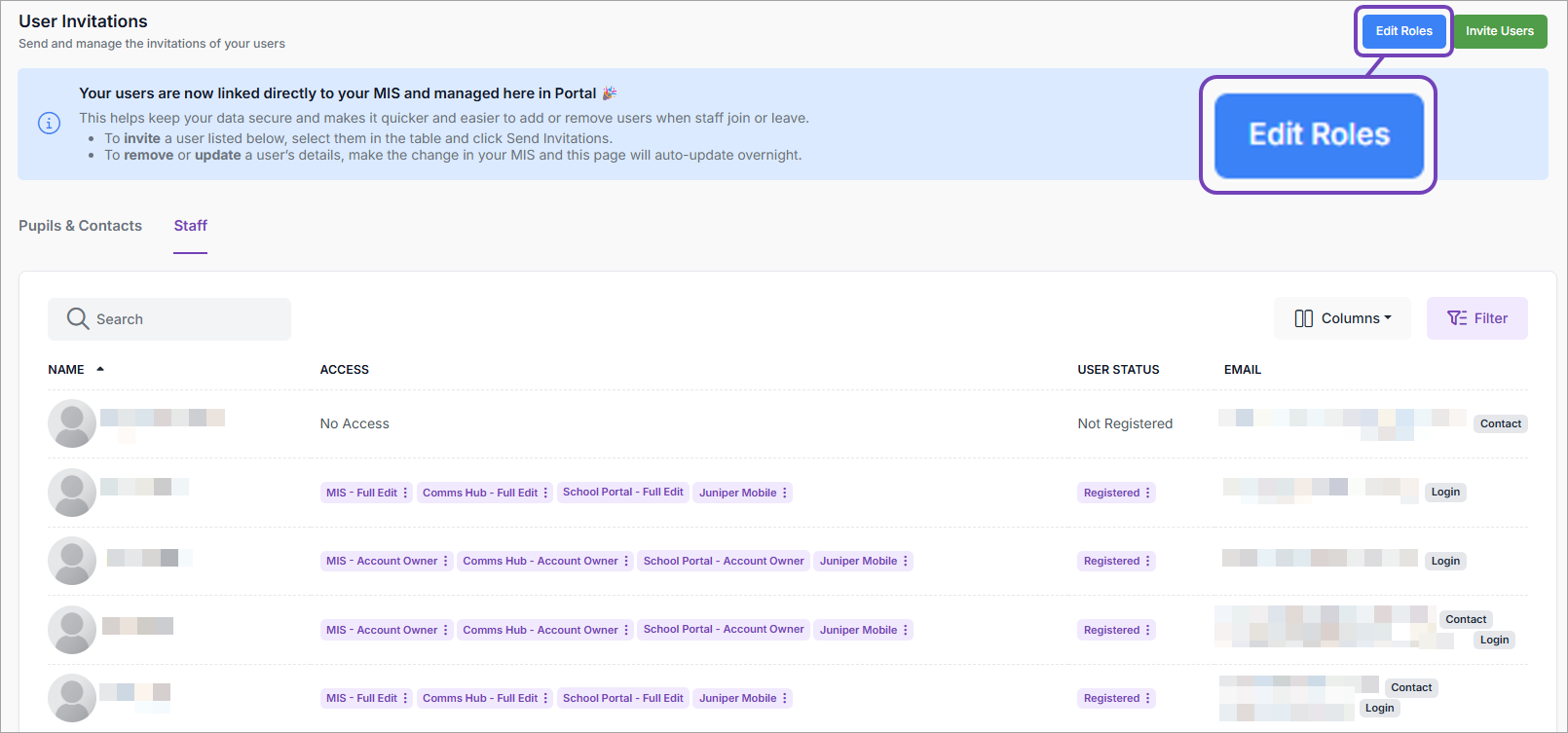The width and height of the screenshot is (1568, 733).
Task: Click the Filter funnel icon
Action: coord(1456,318)
